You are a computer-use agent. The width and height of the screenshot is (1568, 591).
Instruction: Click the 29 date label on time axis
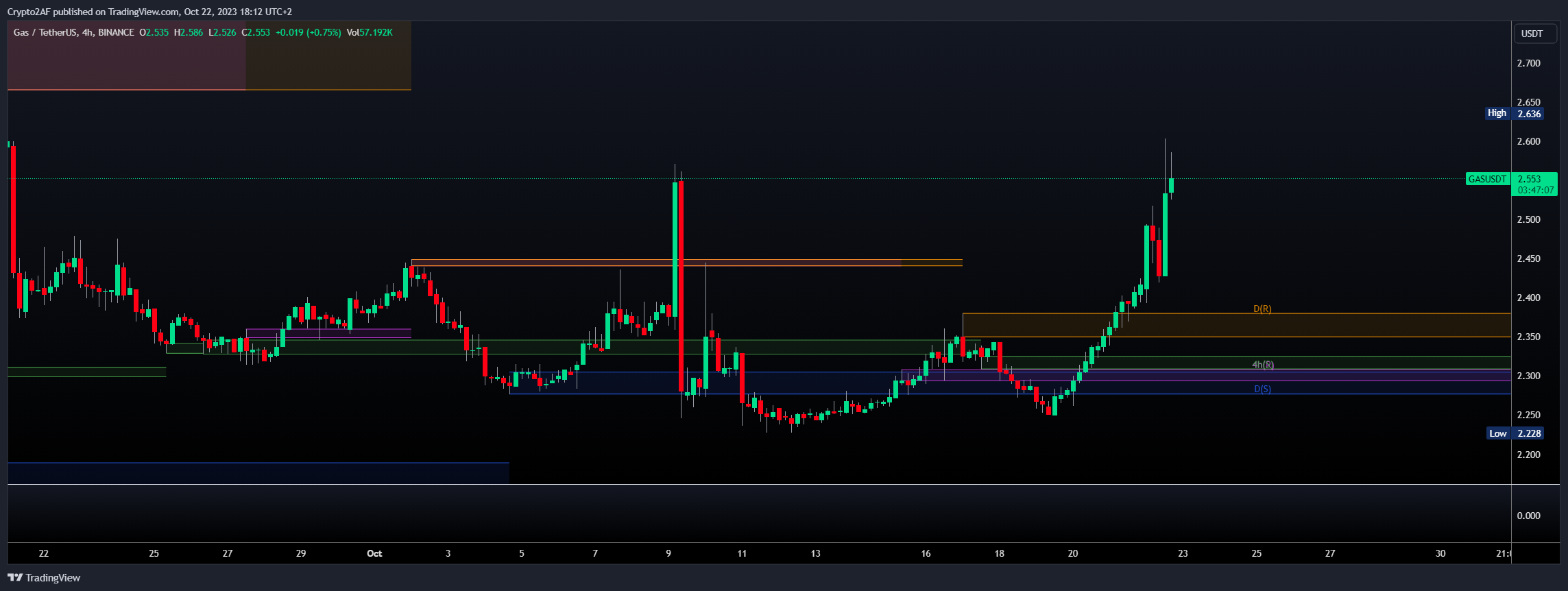[301, 553]
